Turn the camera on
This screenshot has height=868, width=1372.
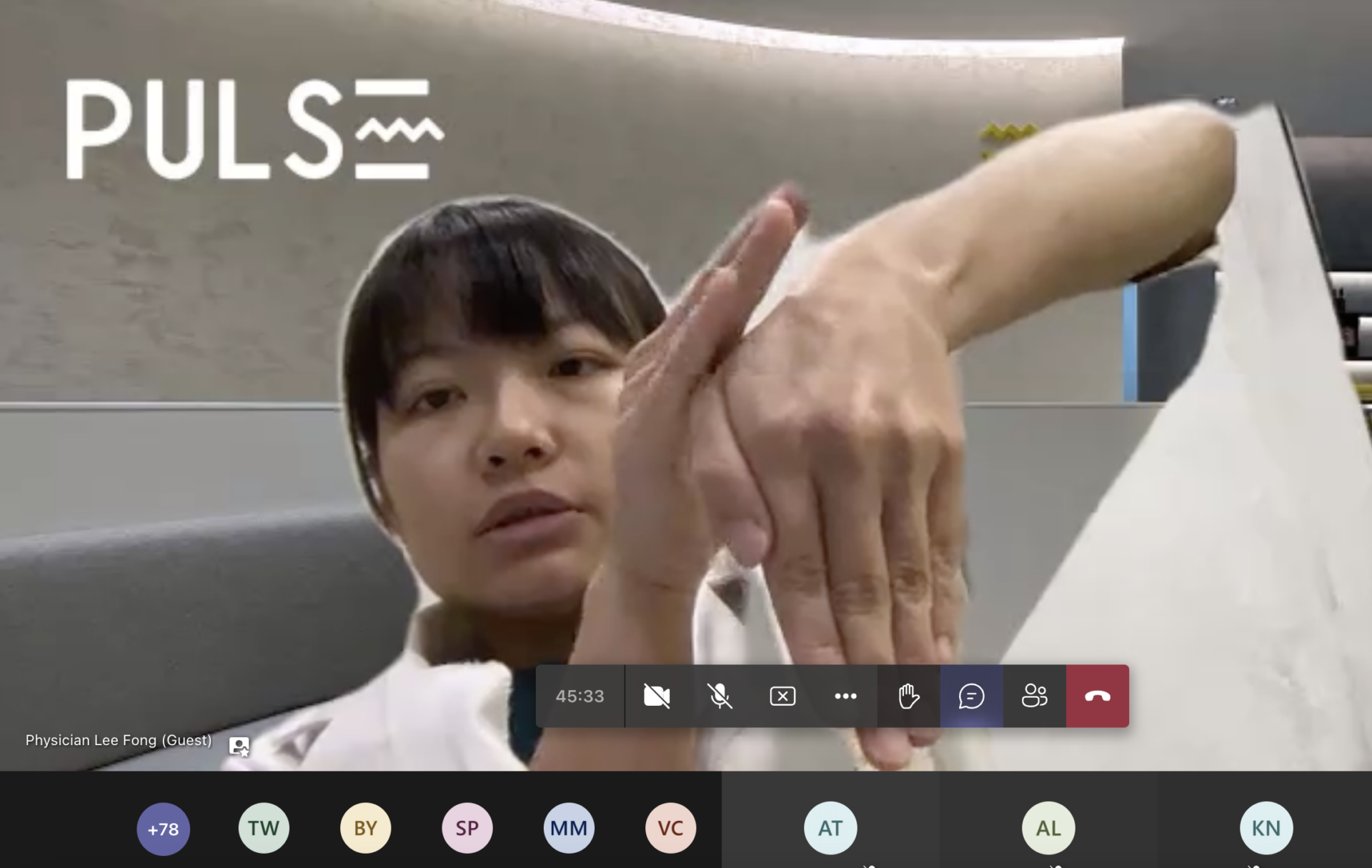pyautogui.click(x=656, y=696)
